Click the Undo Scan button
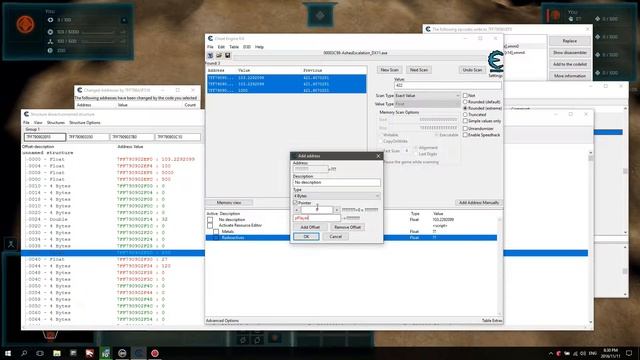This screenshot has width=640, height=360. [x=472, y=70]
